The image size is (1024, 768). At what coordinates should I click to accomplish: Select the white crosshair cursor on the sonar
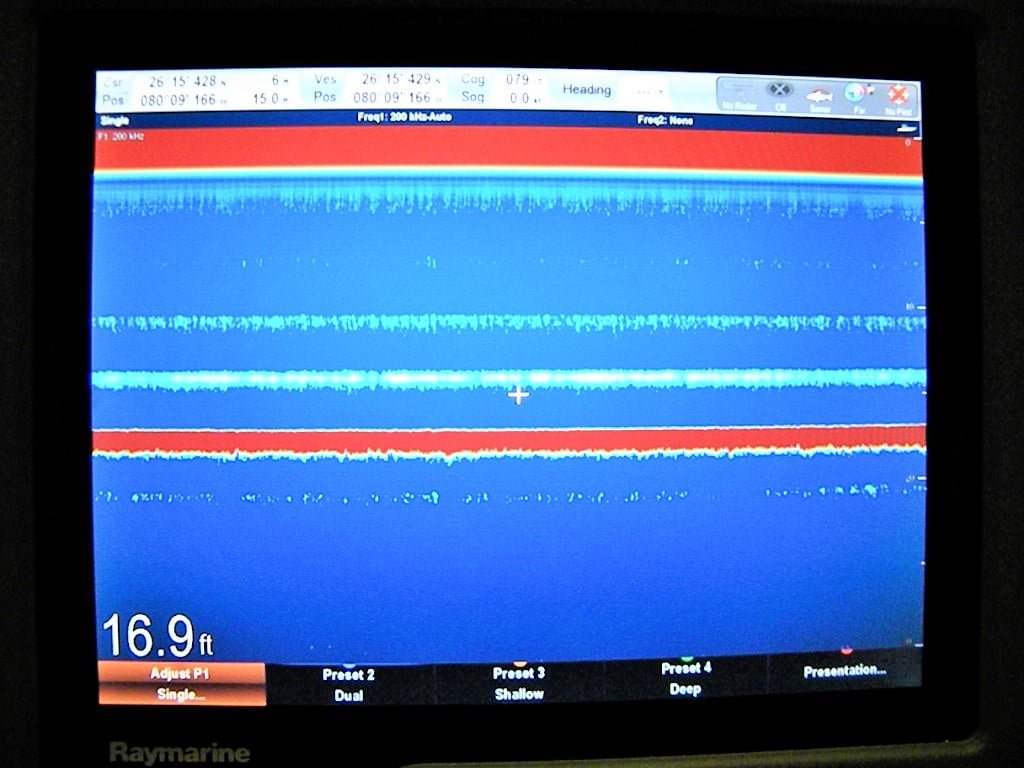click(519, 394)
